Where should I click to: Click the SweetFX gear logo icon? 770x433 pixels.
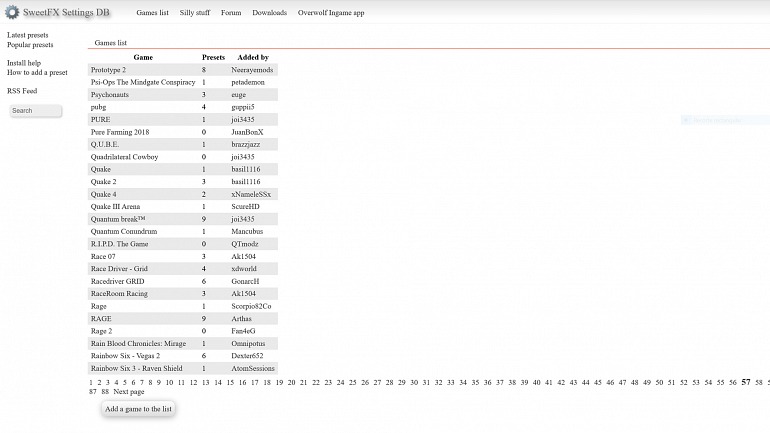pyautogui.click(x=12, y=12)
